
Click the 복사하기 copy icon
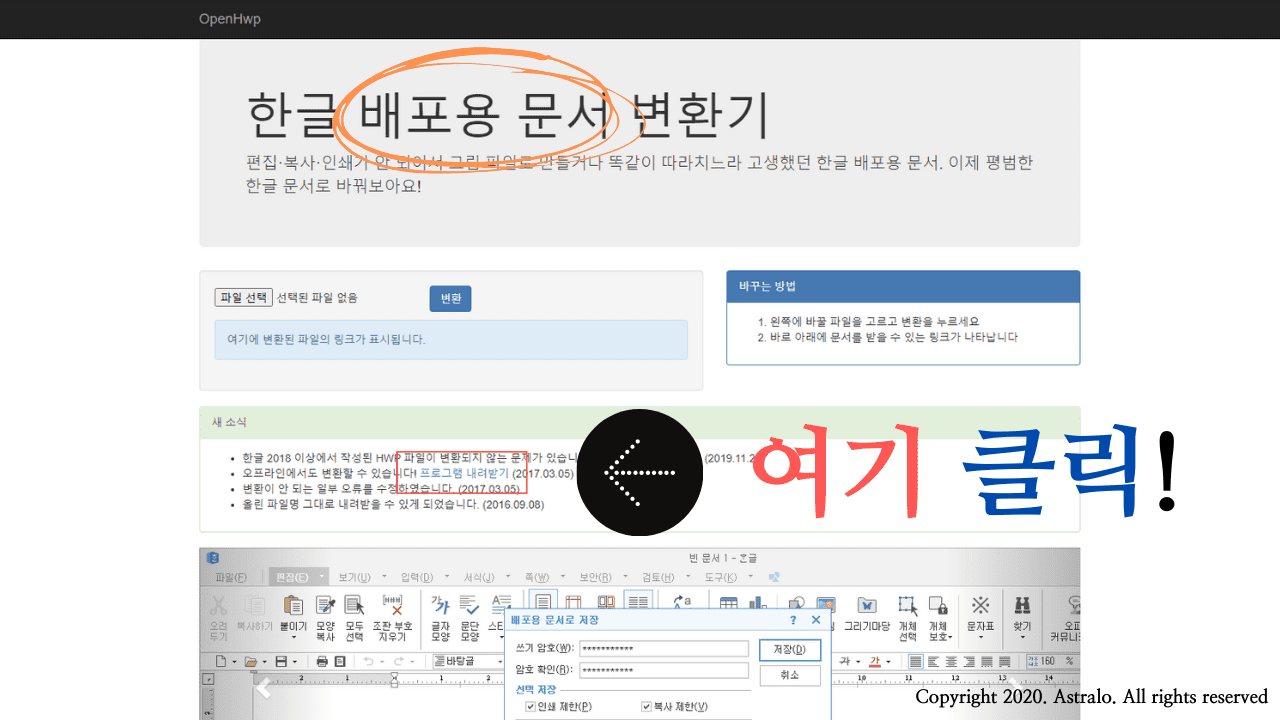255,606
